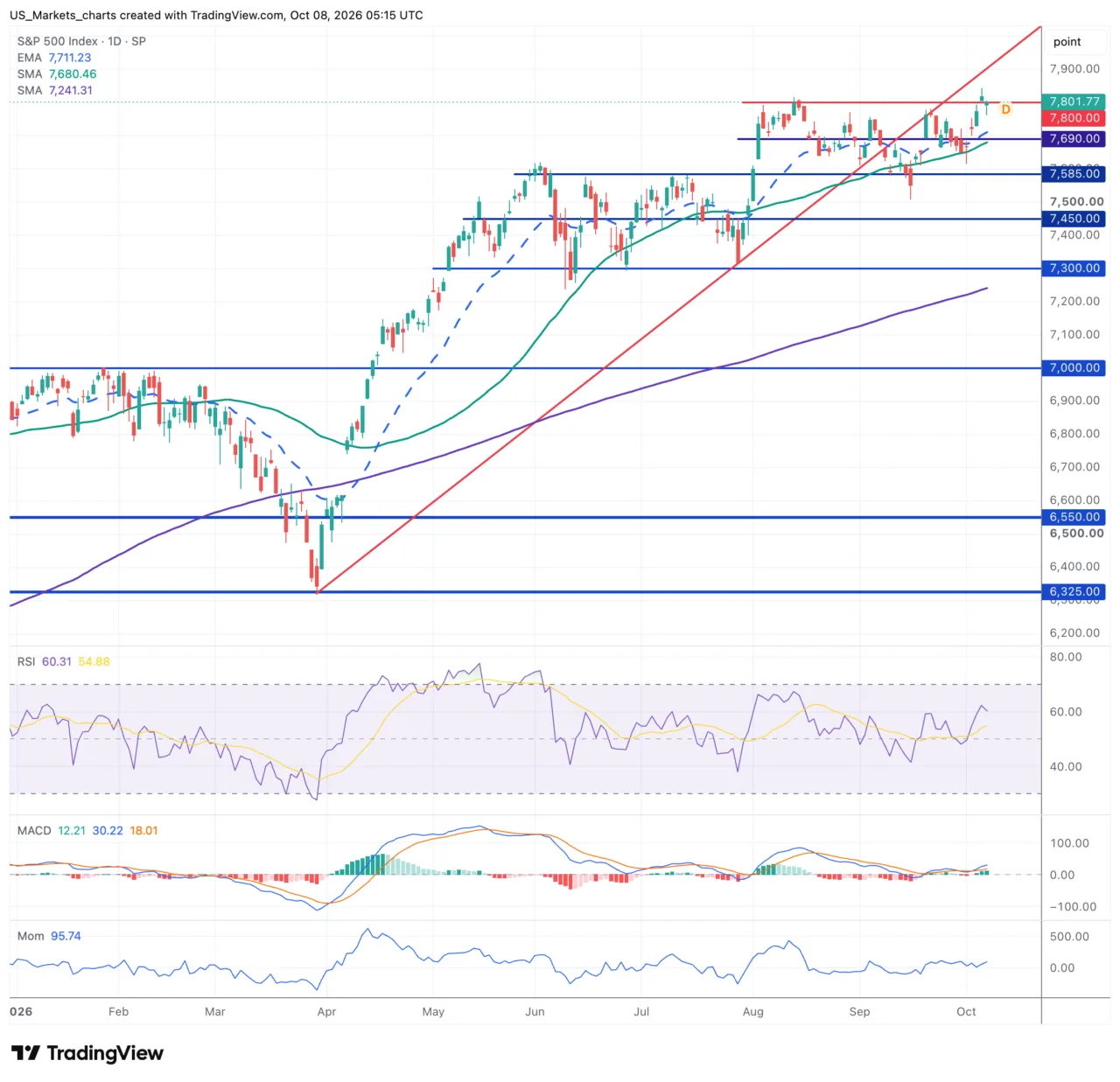The height and width of the screenshot is (1082, 1120).
Task: Click the 7,000.00 price level label
Action: [x=1074, y=368]
